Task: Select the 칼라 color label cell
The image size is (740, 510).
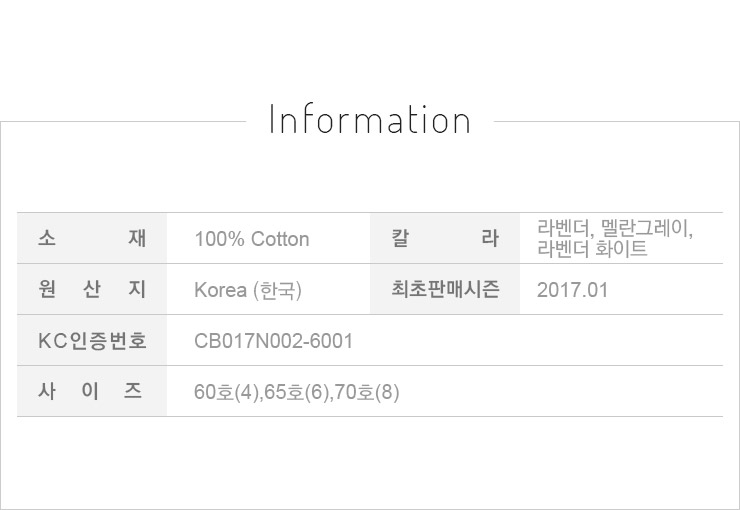Action: coord(445,239)
